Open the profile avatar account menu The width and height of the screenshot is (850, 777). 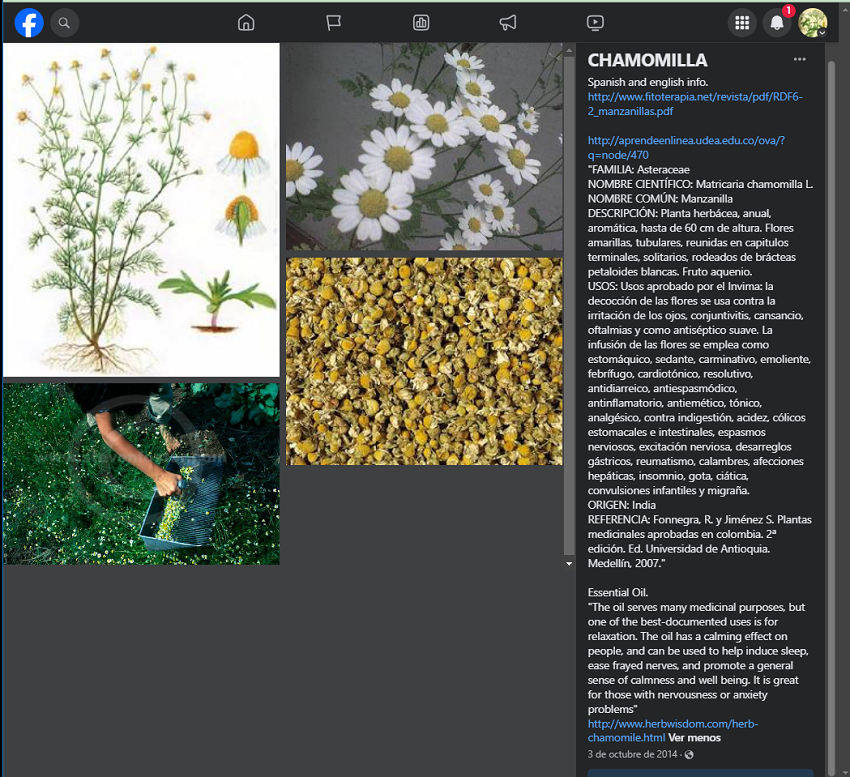(x=812, y=22)
